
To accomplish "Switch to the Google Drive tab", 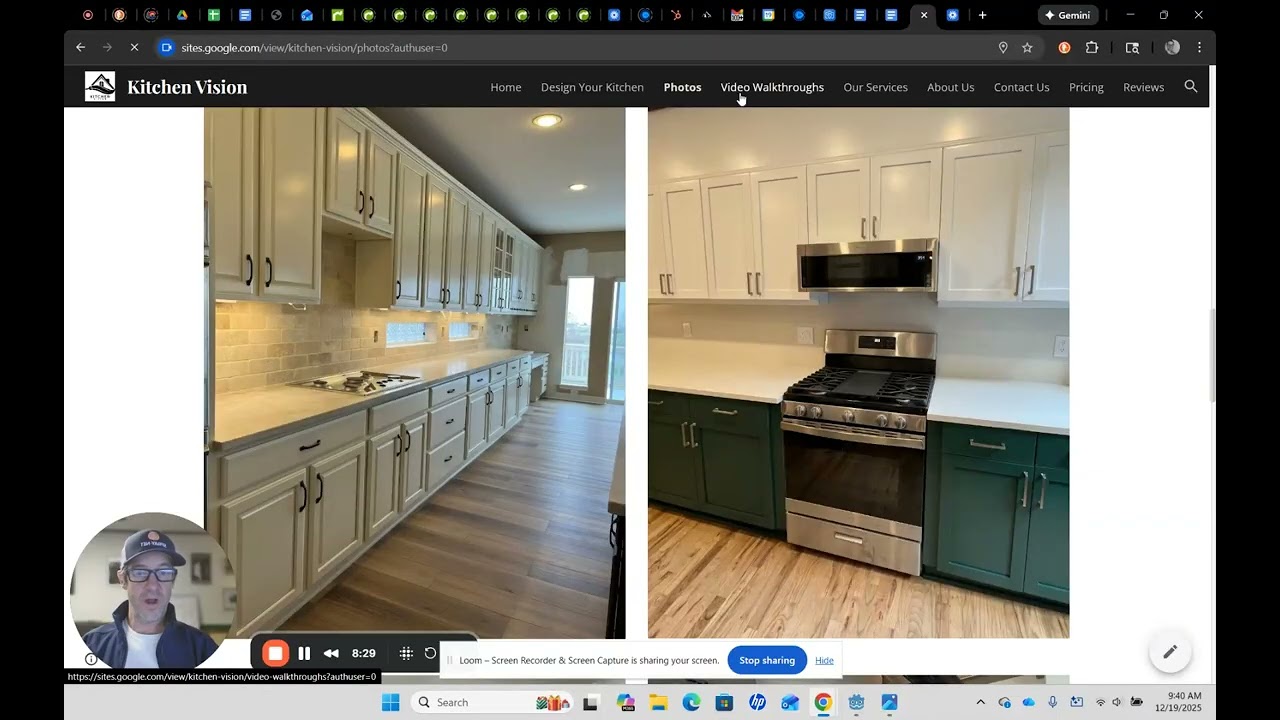I will pos(182,15).
